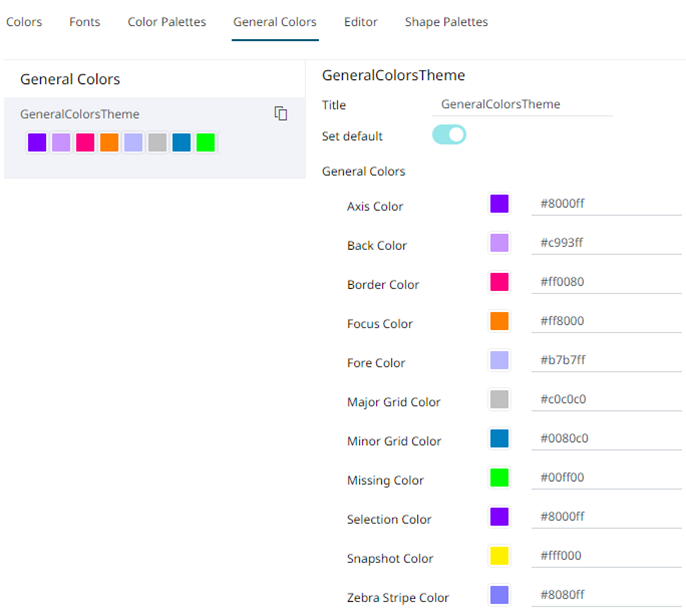The image size is (686, 615).
Task: Open the Fore Color swatch
Action: [x=499, y=360]
